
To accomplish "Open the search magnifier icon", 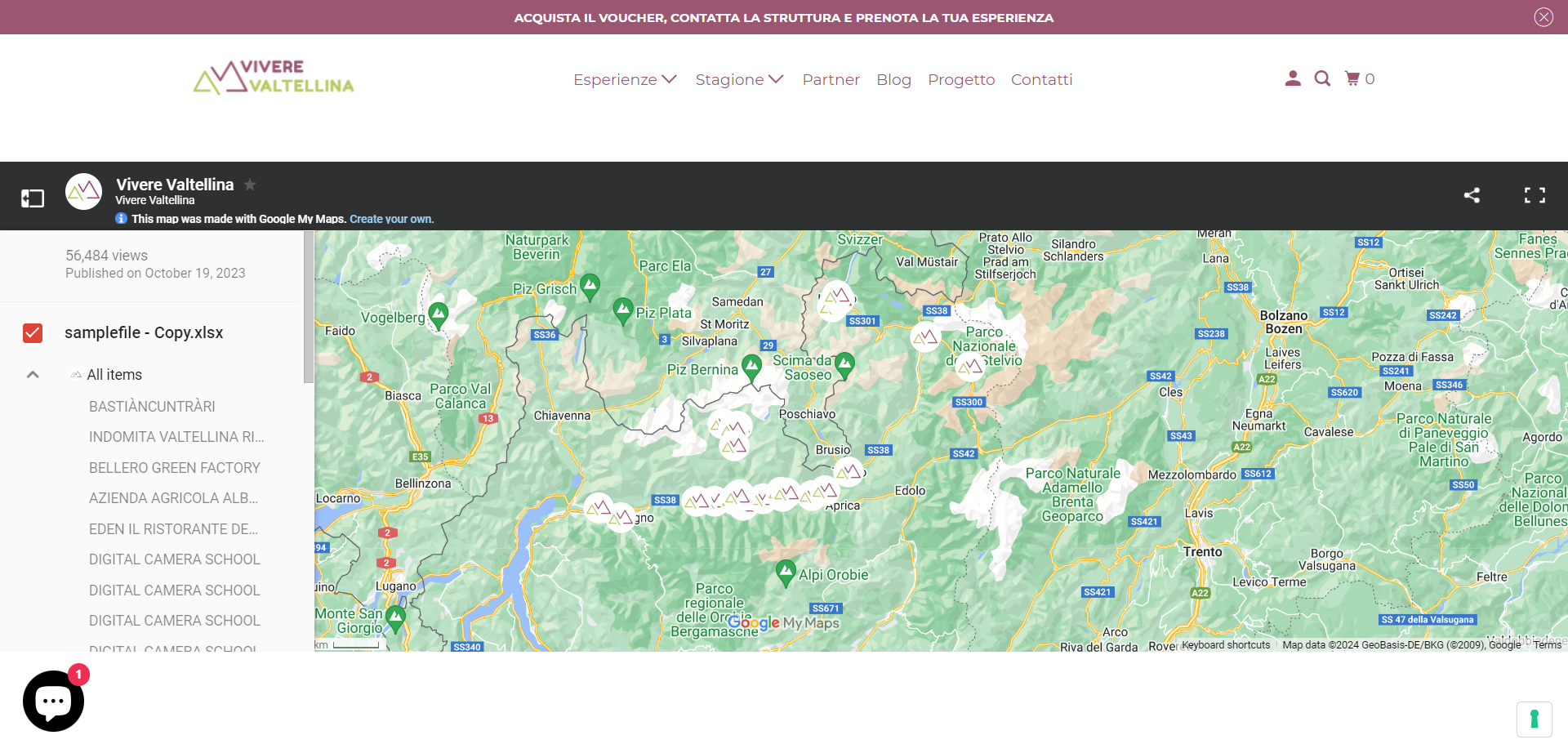I will click(1322, 78).
